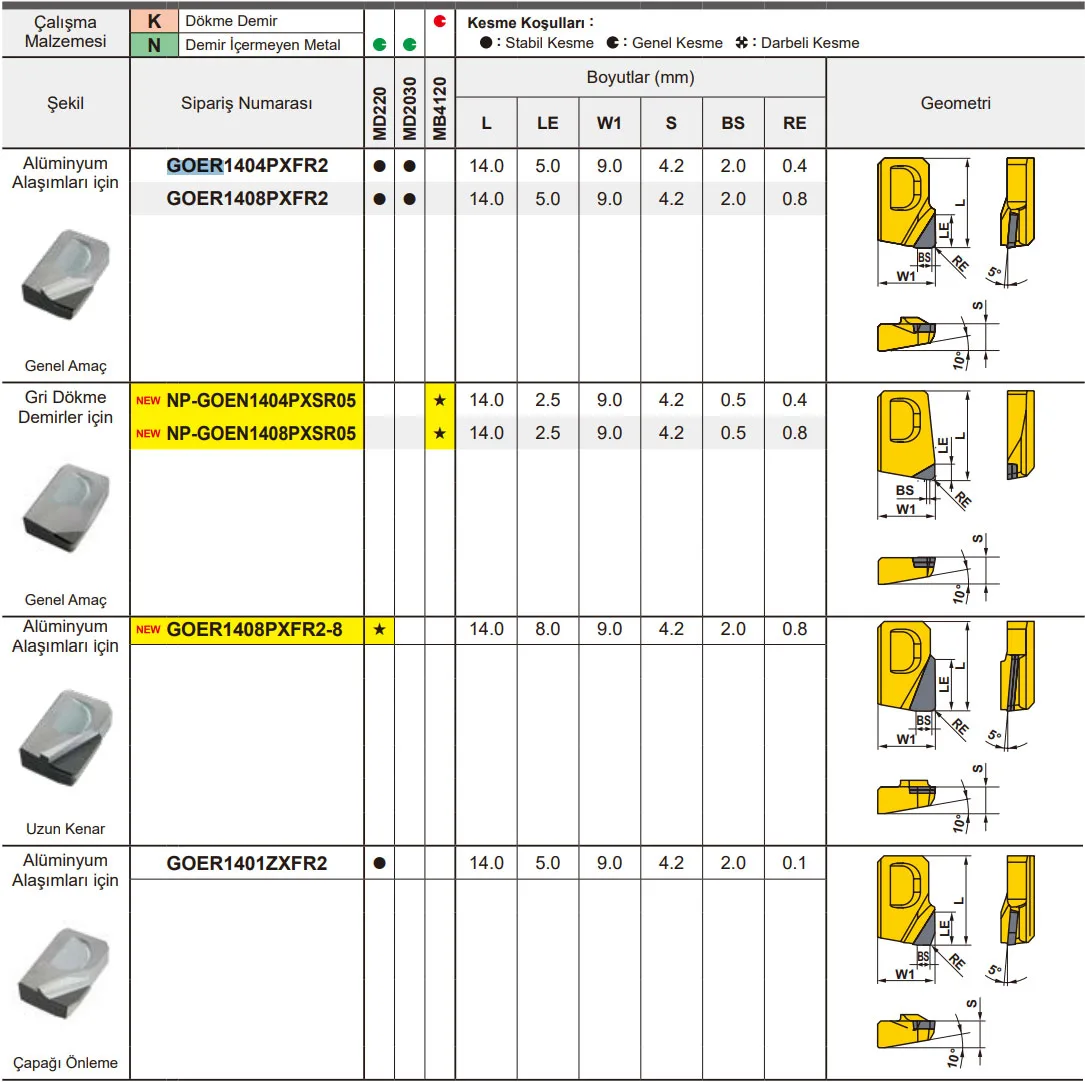Click the Sipariş Numarası column header
The width and height of the screenshot is (1085, 1082).
[247, 104]
